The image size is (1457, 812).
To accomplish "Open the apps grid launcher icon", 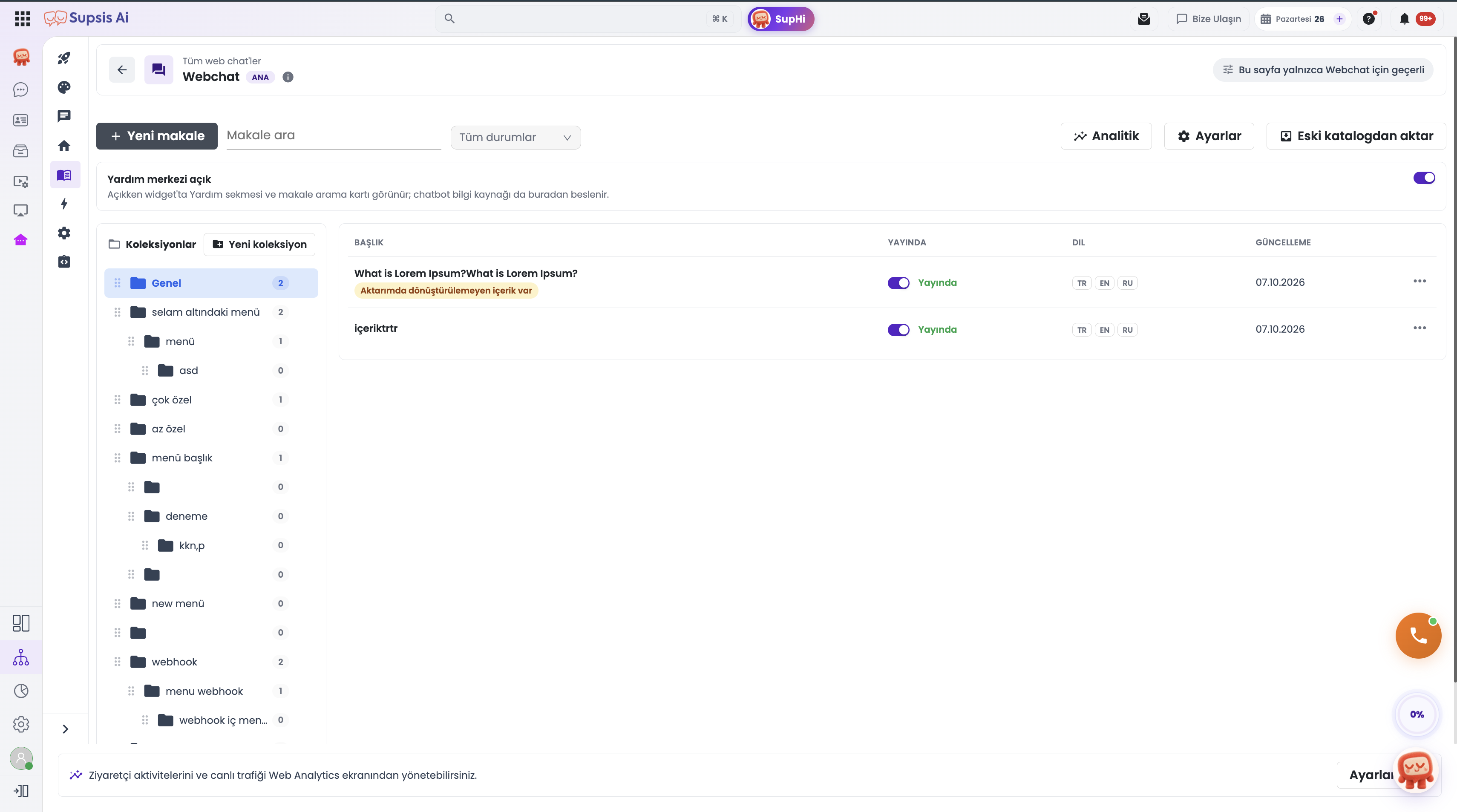I will (23, 19).
